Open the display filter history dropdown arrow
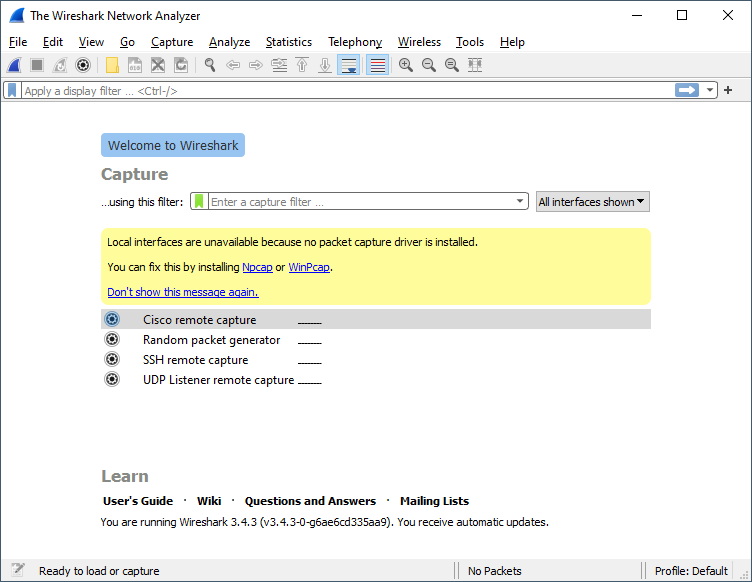752x582 pixels. click(x=709, y=90)
